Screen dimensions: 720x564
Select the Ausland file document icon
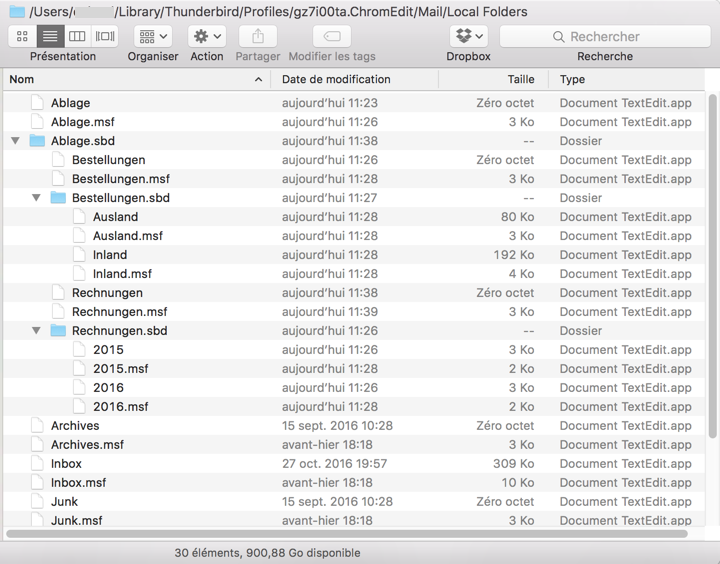tap(79, 216)
